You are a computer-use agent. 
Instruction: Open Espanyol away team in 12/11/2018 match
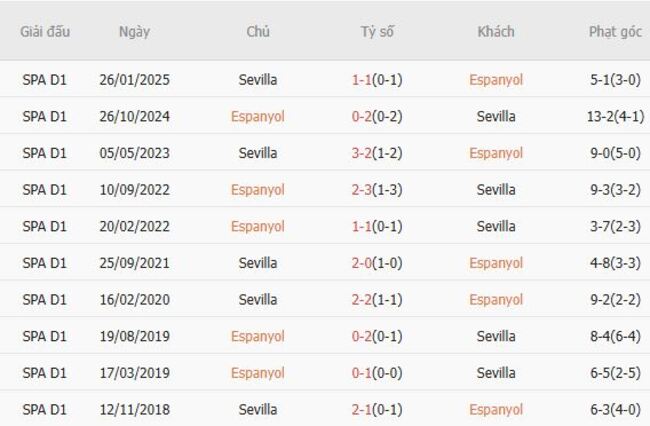click(496, 410)
